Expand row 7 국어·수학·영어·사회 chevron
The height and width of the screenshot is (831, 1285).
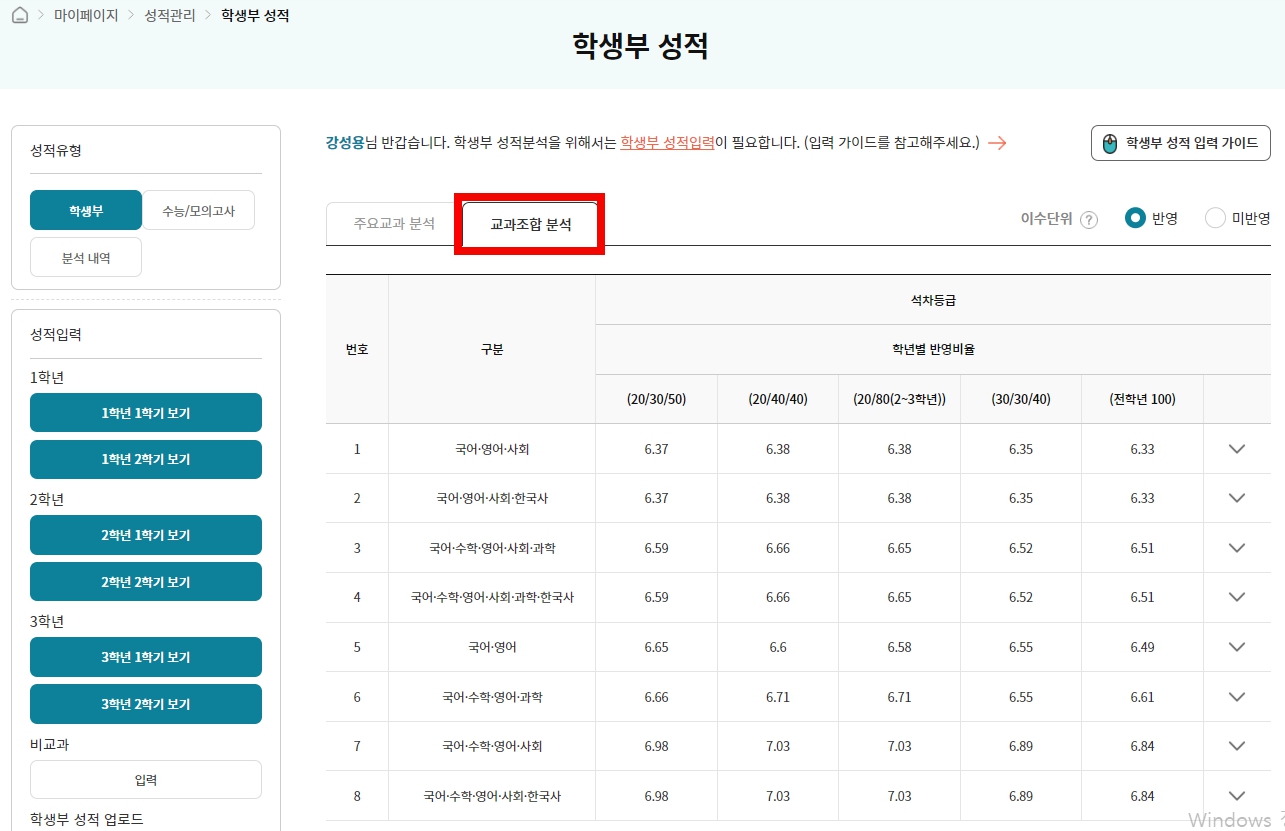(1237, 746)
